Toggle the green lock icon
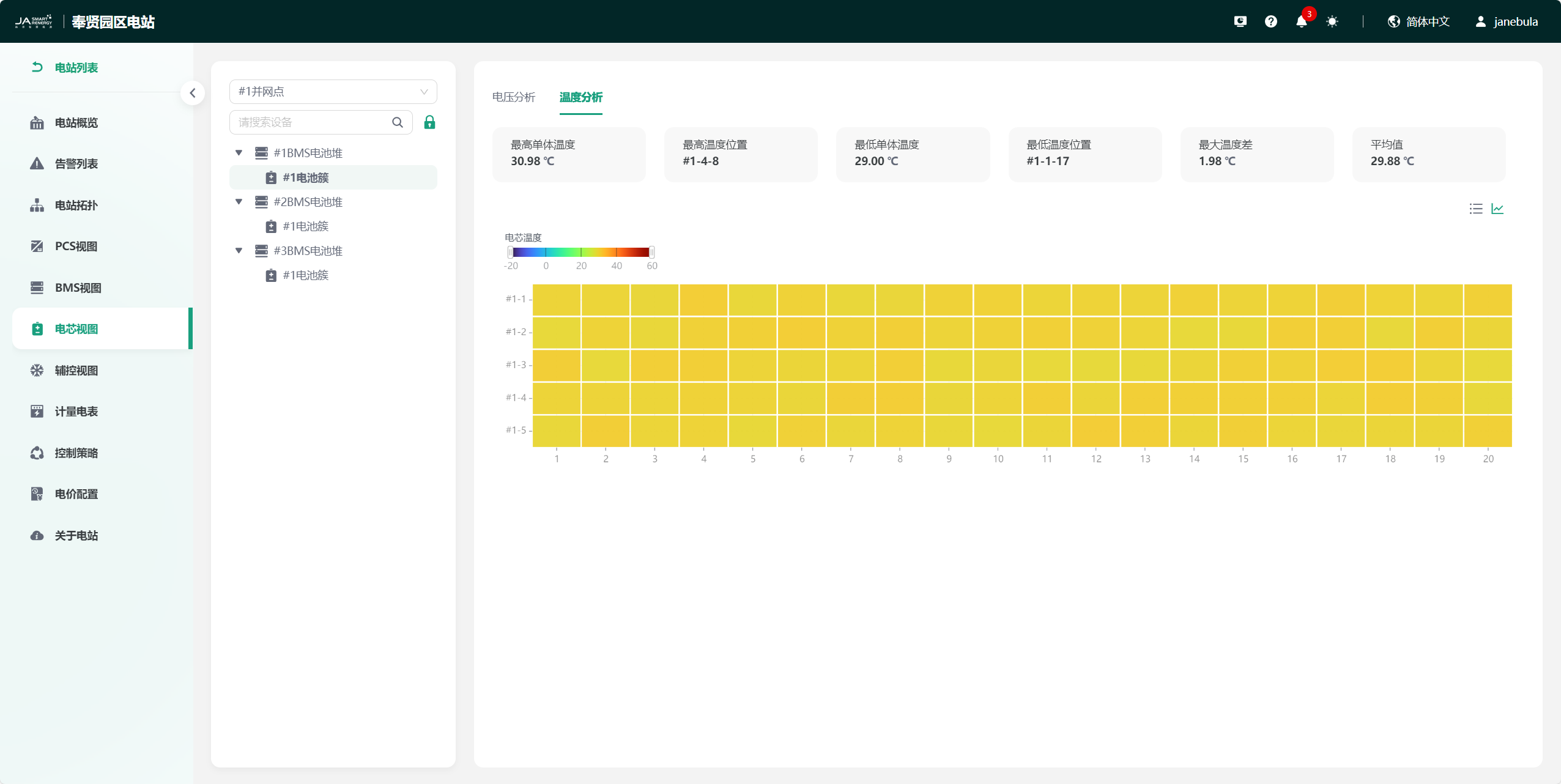Viewport: 1561px width, 784px height. point(429,122)
